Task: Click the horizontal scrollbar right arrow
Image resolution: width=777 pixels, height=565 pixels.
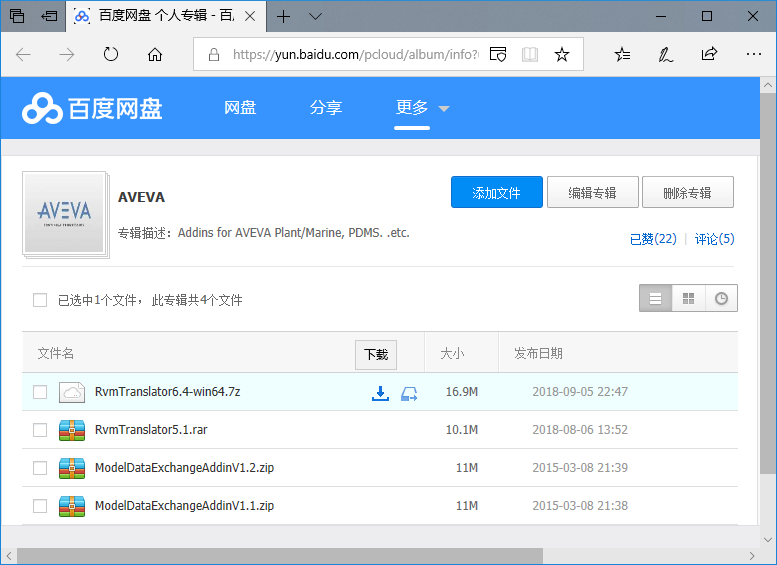Action: (x=752, y=556)
